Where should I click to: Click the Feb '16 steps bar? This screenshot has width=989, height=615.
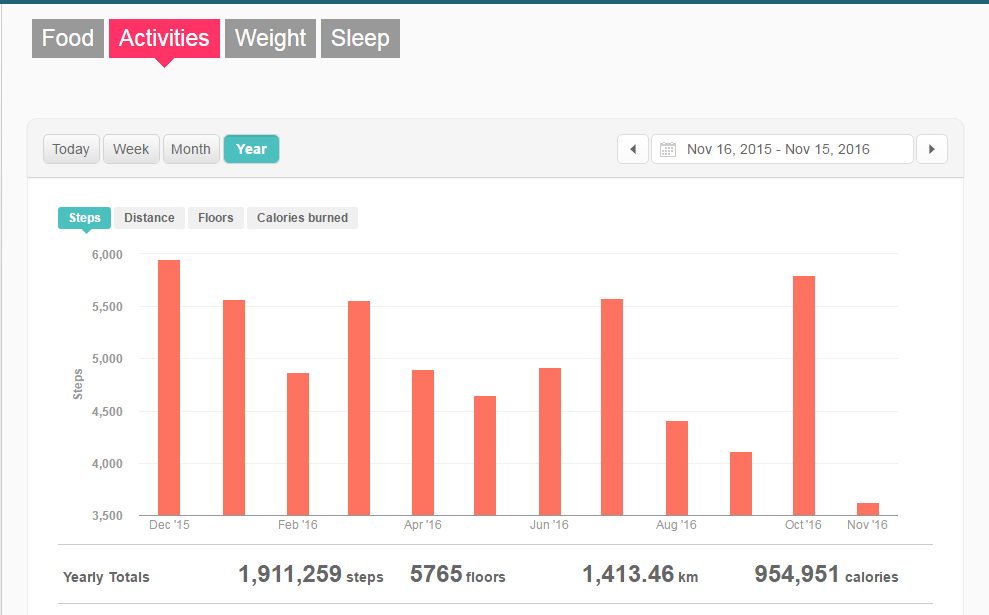pyautogui.click(x=298, y=444)
